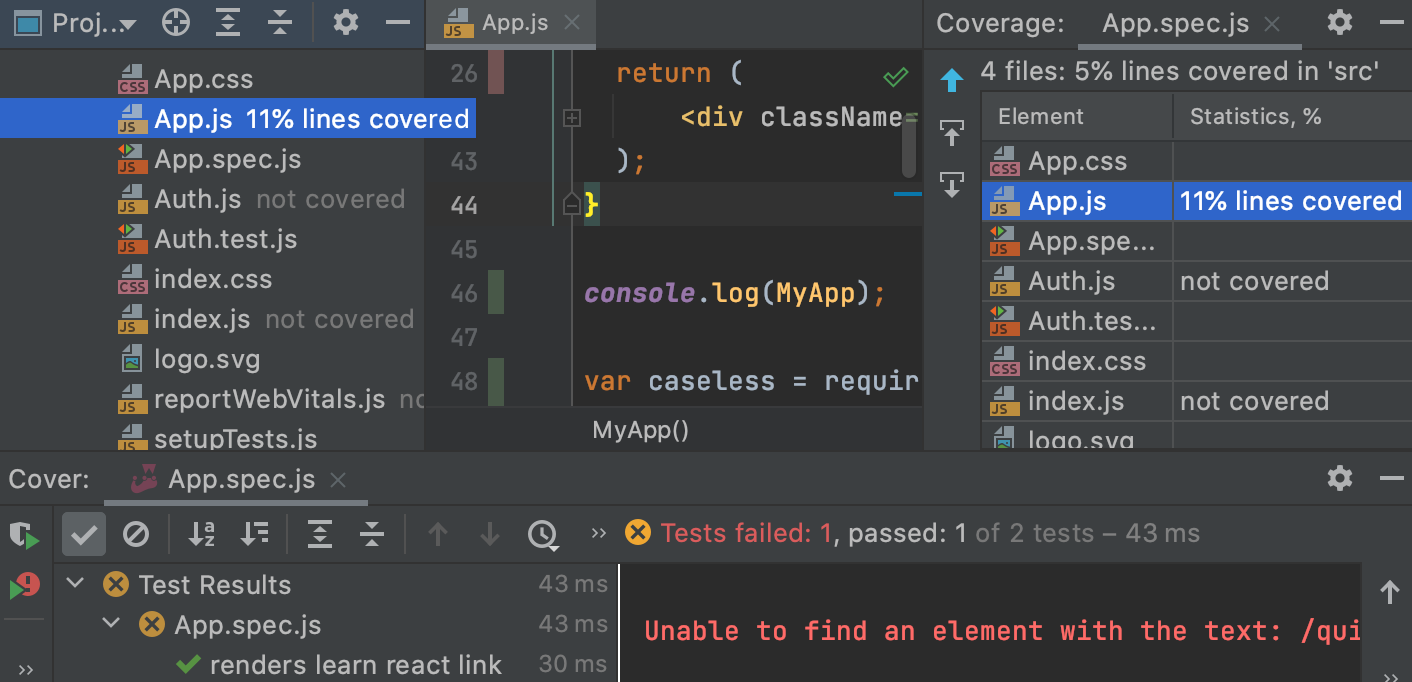Sort tests by duration
This screenshot has width=1412, height=682.
point(254,535)
